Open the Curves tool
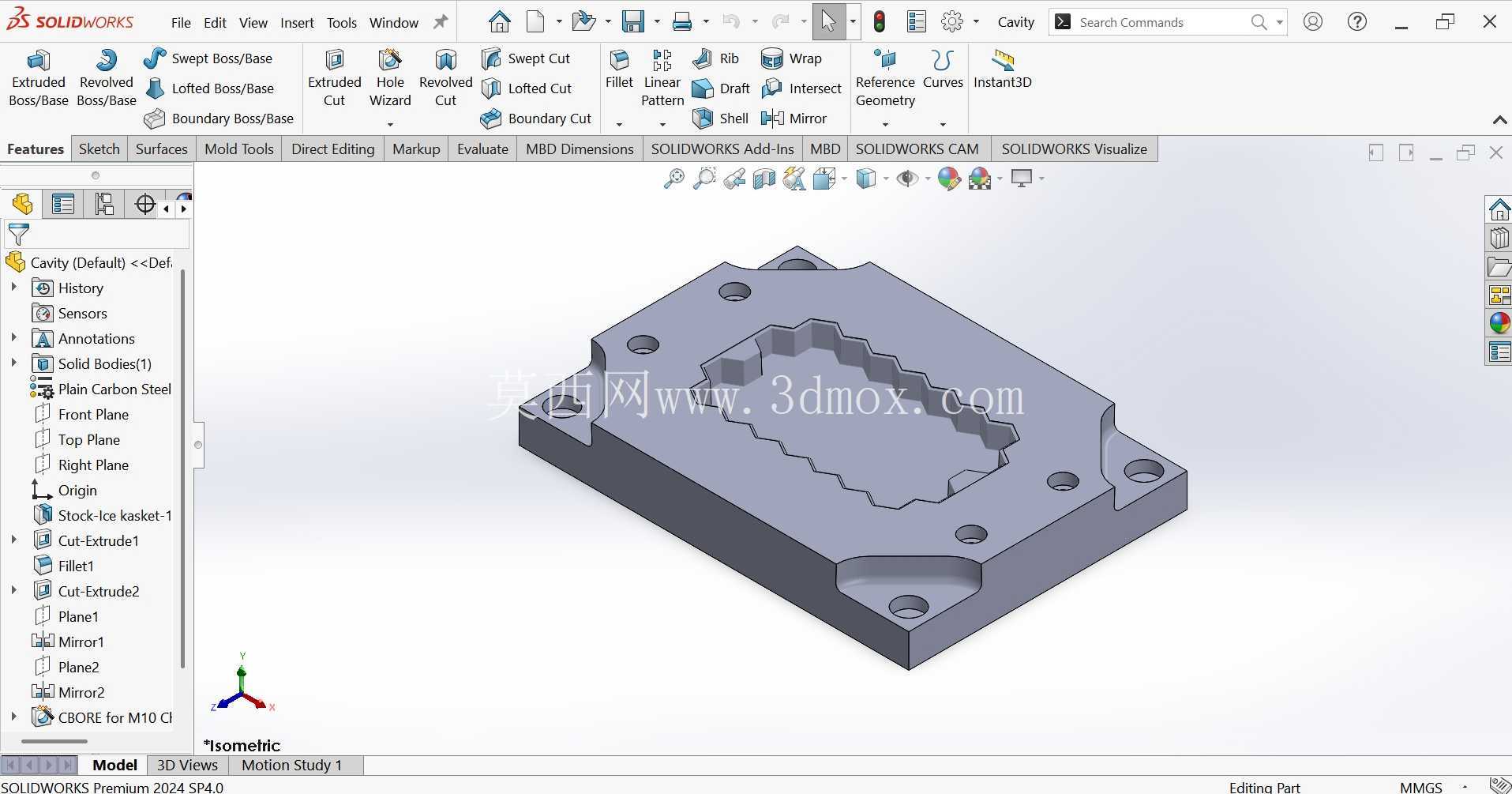 (x=943, y=70)
